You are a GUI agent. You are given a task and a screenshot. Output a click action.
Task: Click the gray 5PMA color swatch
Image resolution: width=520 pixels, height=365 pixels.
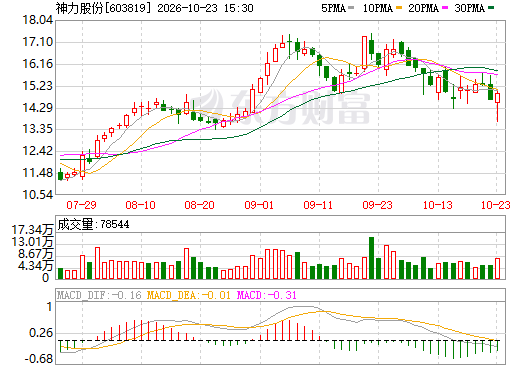click(x=351, y=8)
